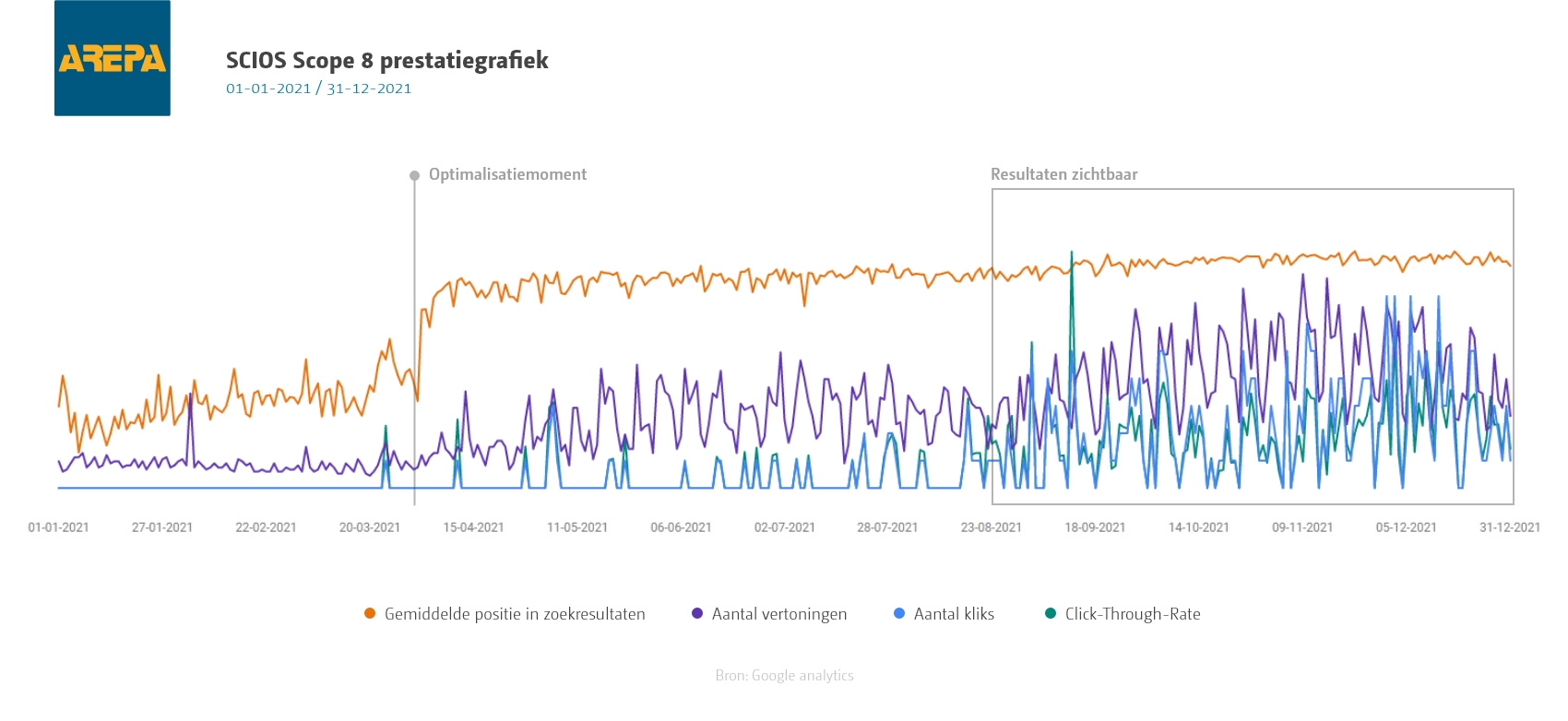Toggle the Aantal vertoningen legend label
Viewport: 1568px width, 721px height.
(779, 614)
